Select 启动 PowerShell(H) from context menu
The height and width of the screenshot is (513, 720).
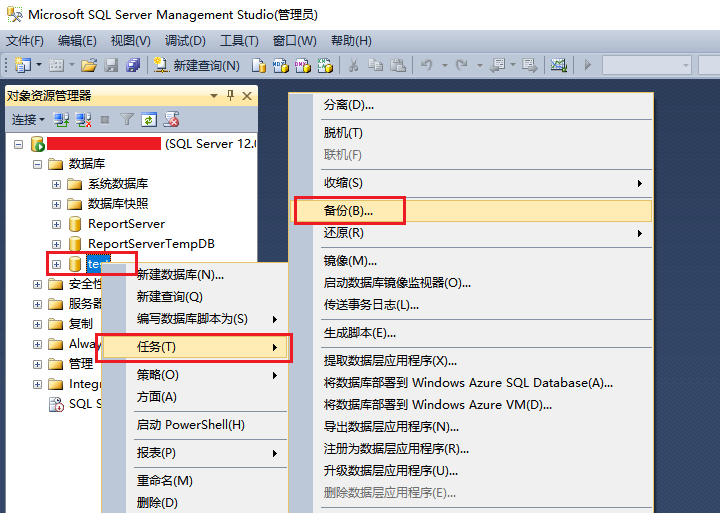click(190, 425)
